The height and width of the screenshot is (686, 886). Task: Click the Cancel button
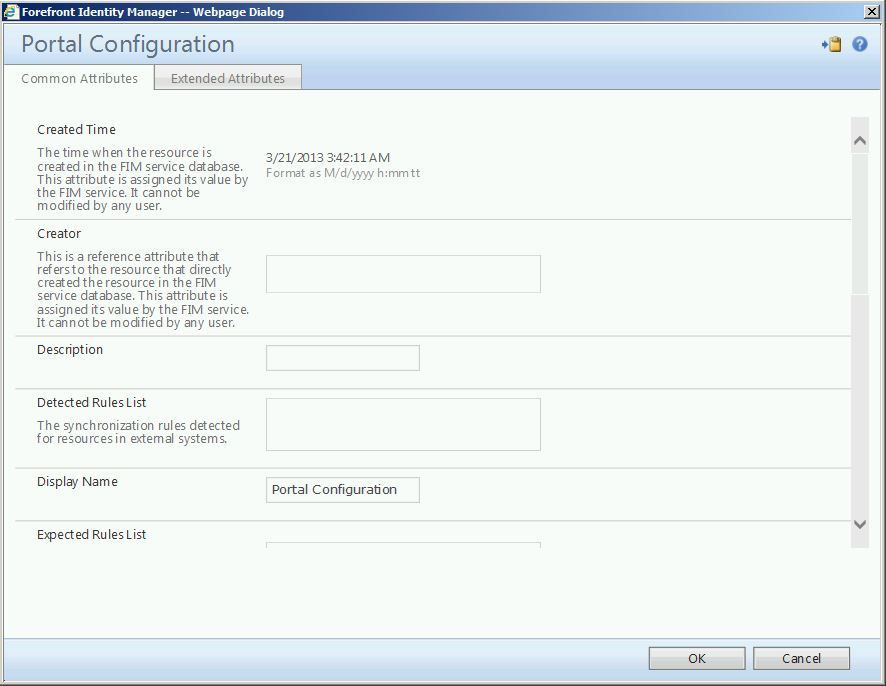point(801,658)
